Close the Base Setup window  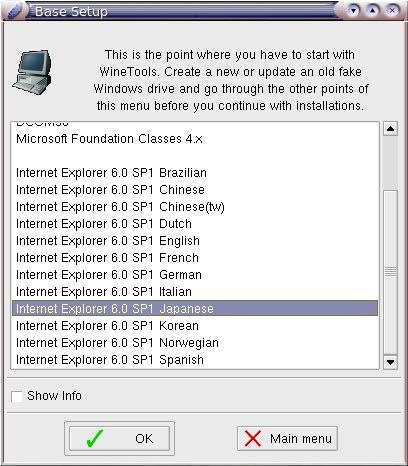pyautogui.click(x=392, y=11)
